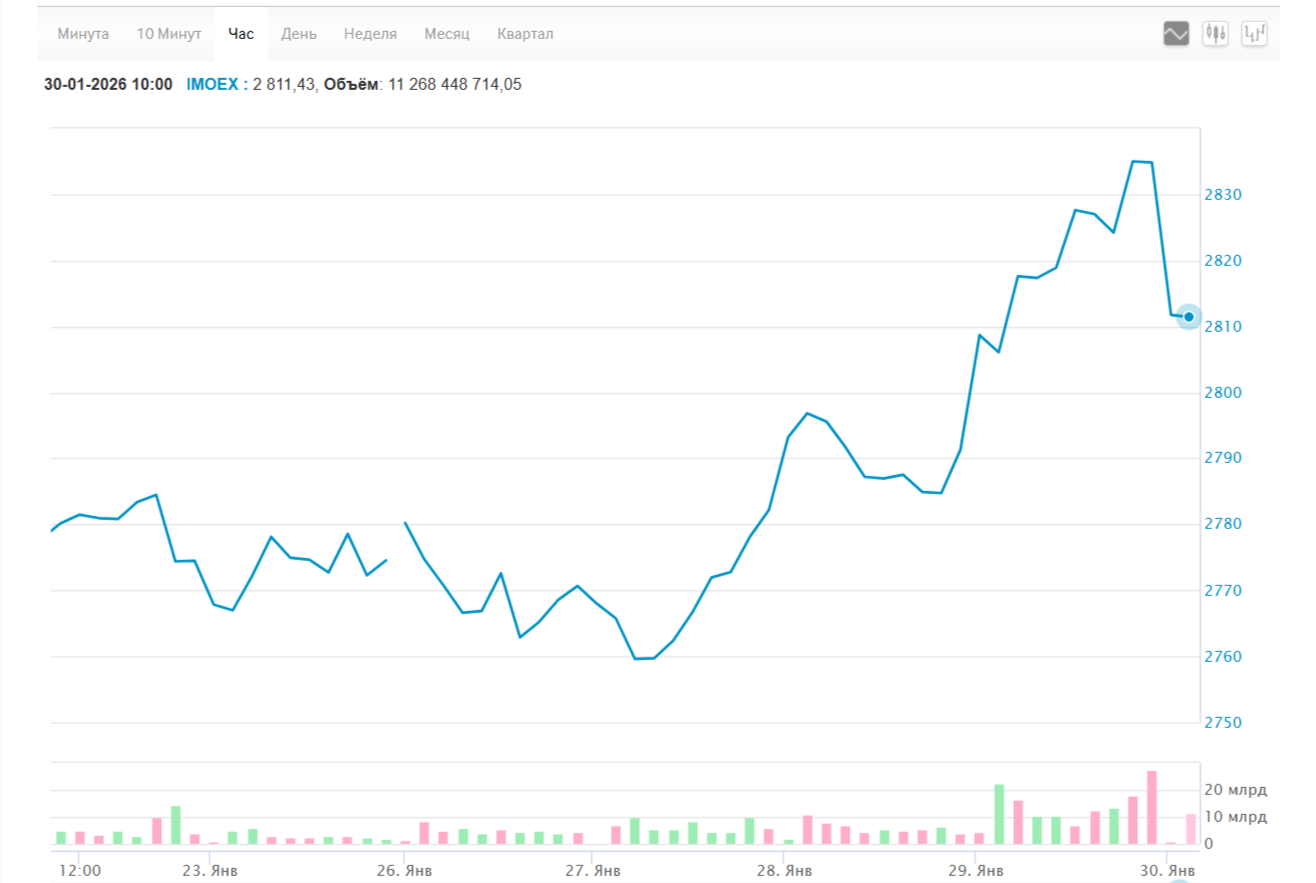Click the tallest green volume bar on 29 Янв
The height and width of the screenshot is (883, 1316).
(x=999, y=814)
